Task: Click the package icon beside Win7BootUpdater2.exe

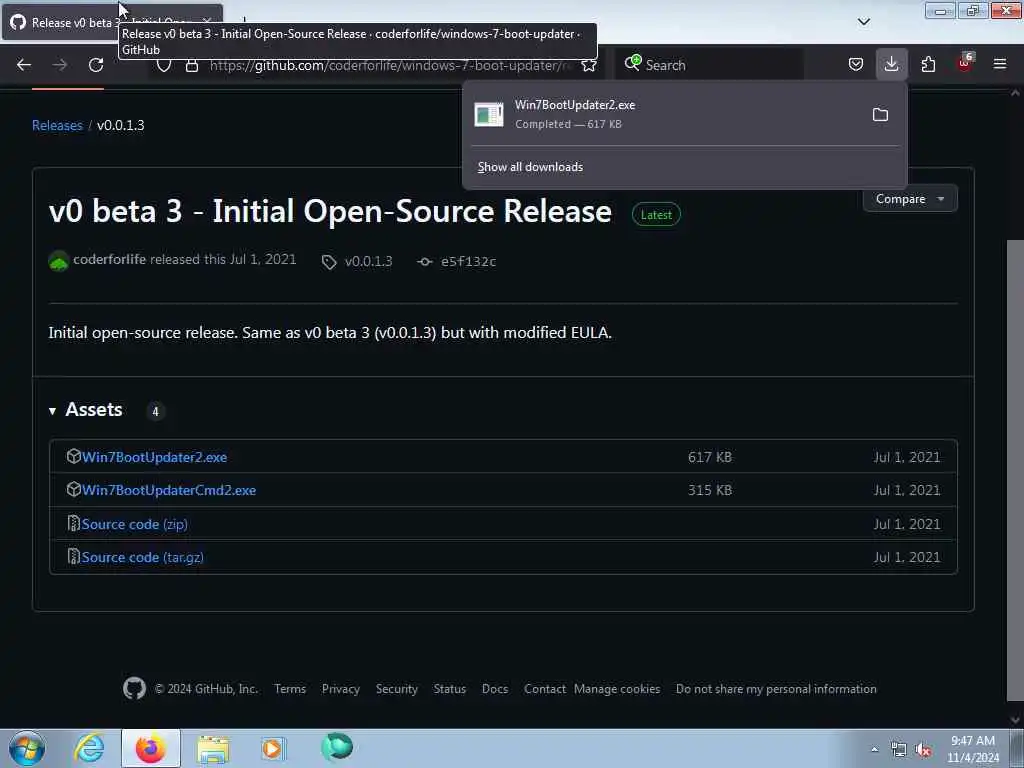Action: (74, 456)
